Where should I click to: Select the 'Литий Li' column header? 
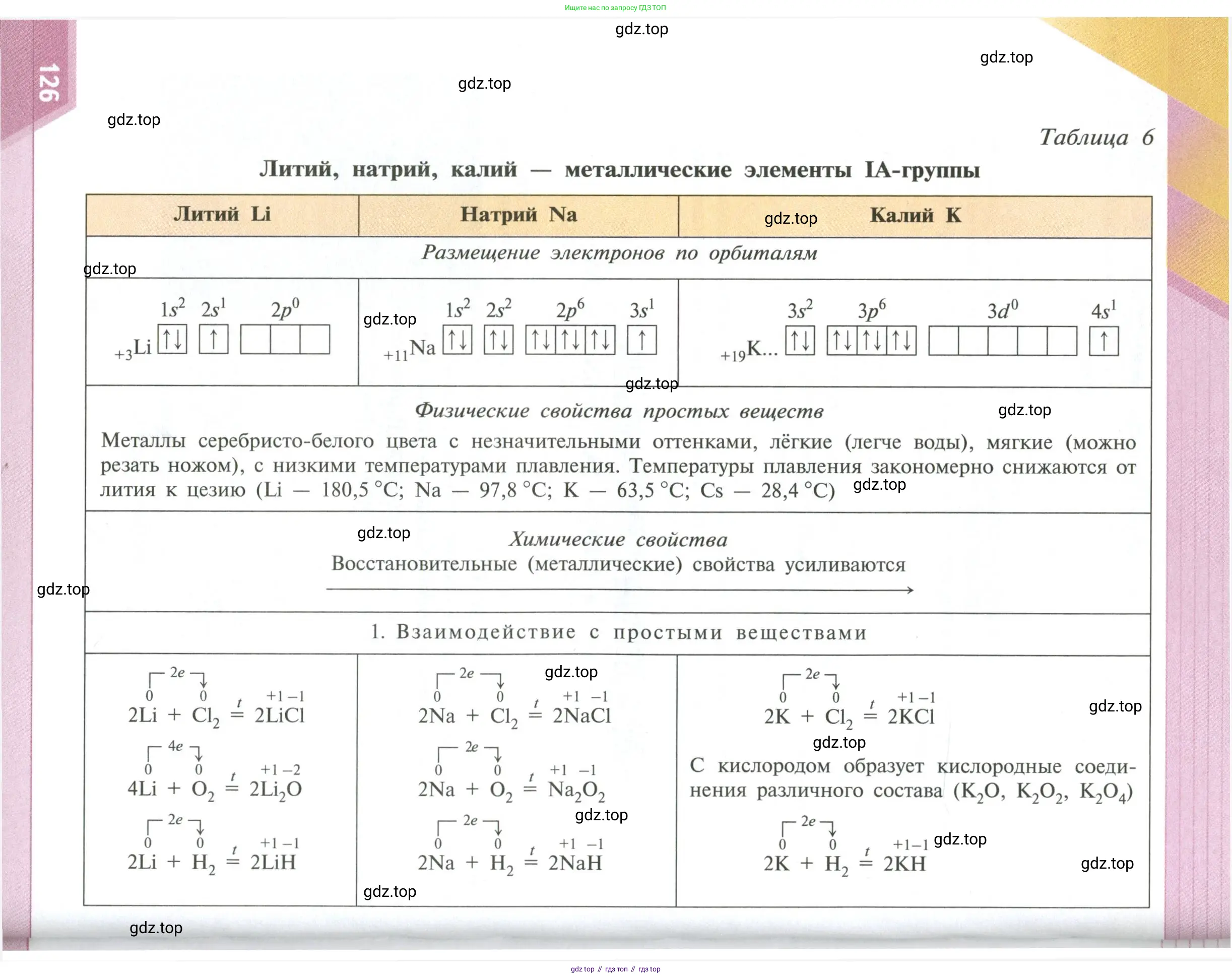(x=222, y=215)
